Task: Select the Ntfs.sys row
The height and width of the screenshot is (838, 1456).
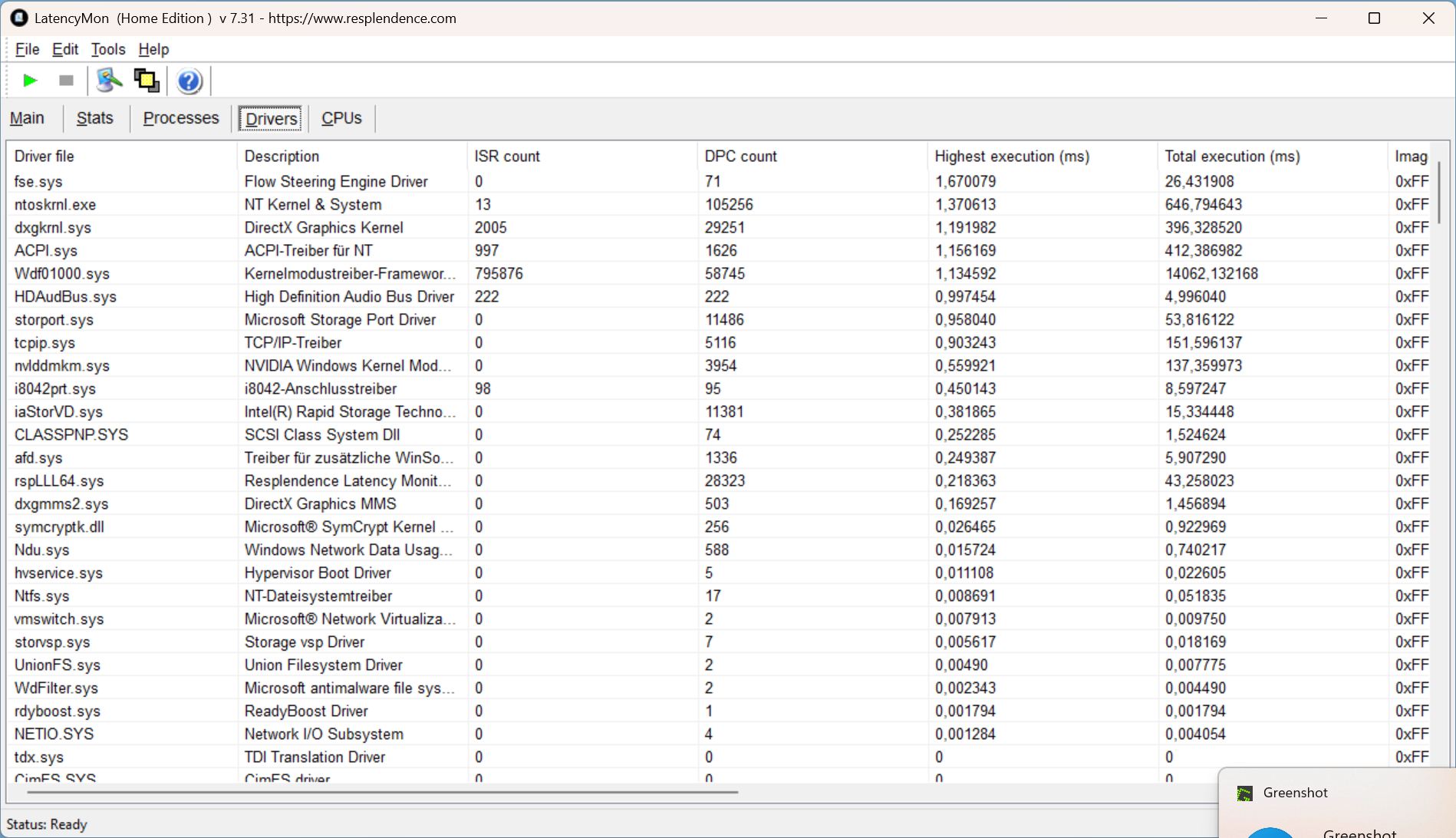Action: click(720, 596)
